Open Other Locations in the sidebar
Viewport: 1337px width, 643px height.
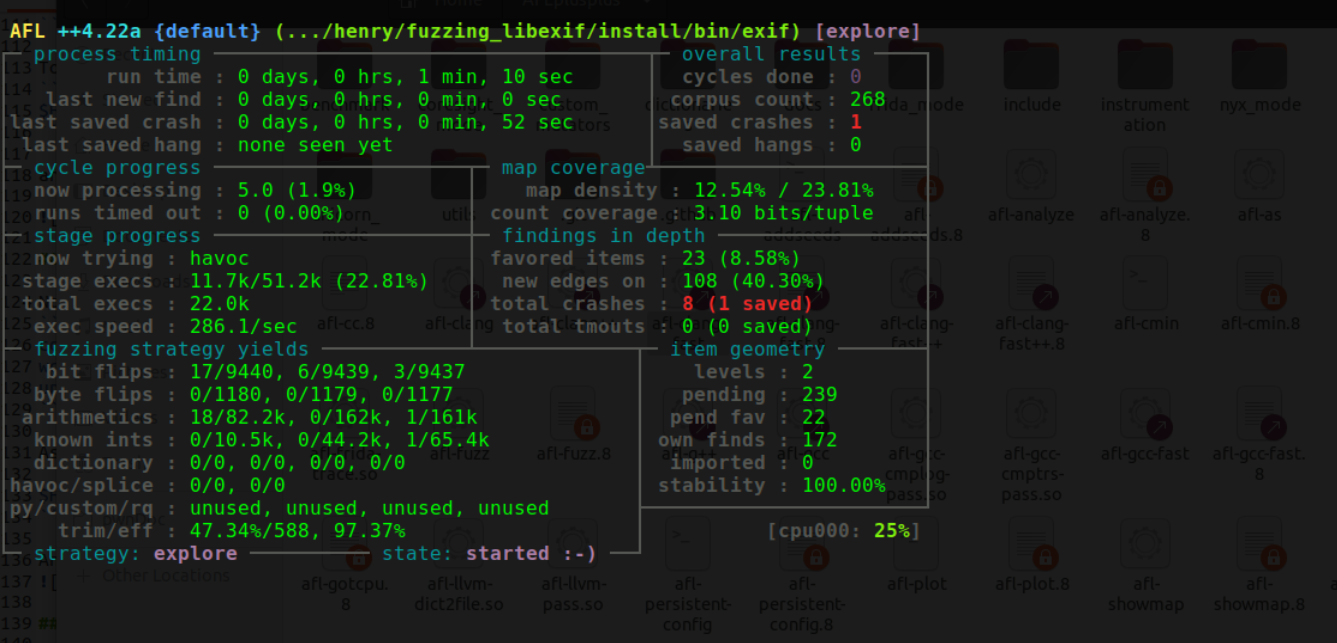click(165, 576)
